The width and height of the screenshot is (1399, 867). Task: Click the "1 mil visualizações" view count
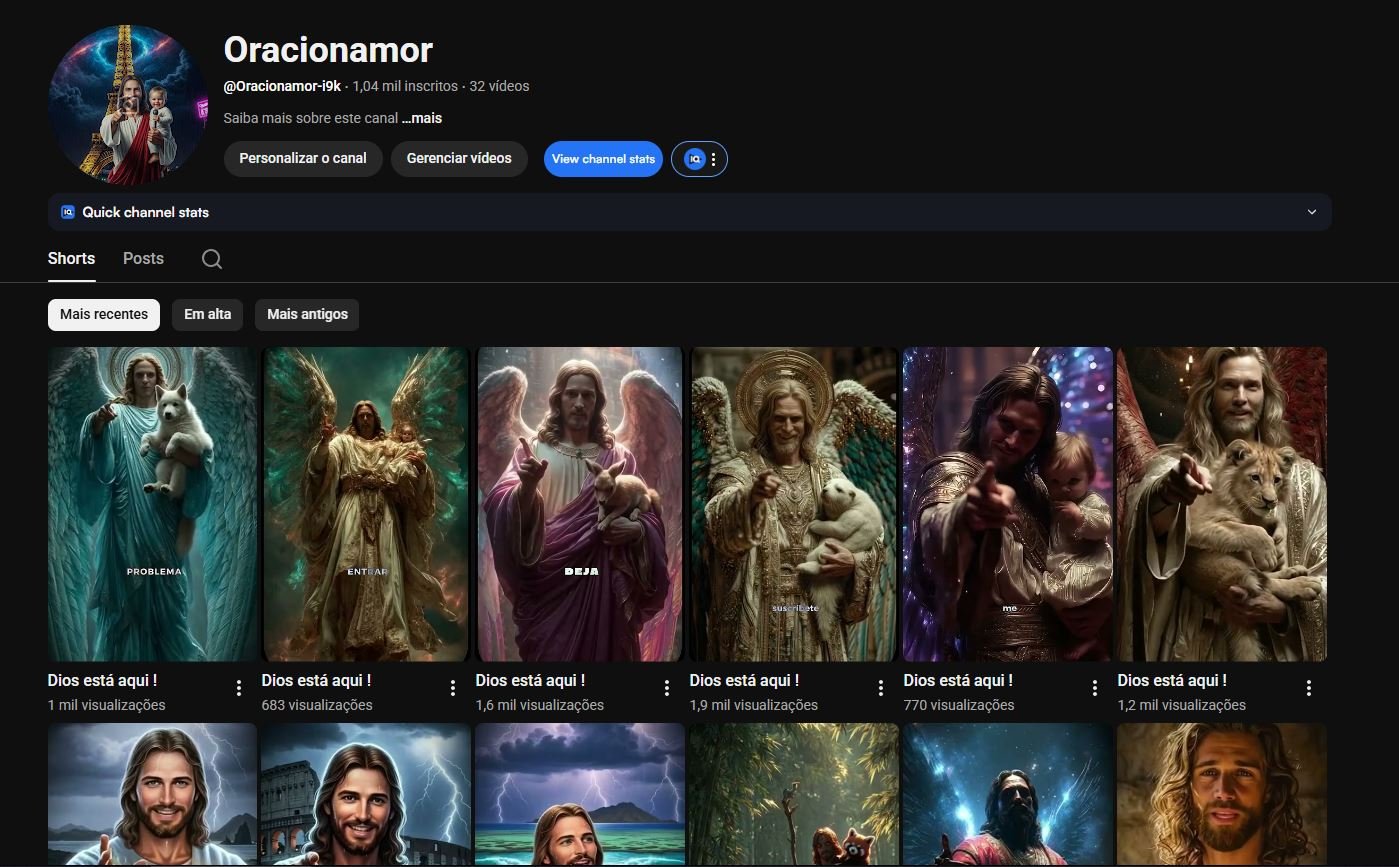[107, 705]
